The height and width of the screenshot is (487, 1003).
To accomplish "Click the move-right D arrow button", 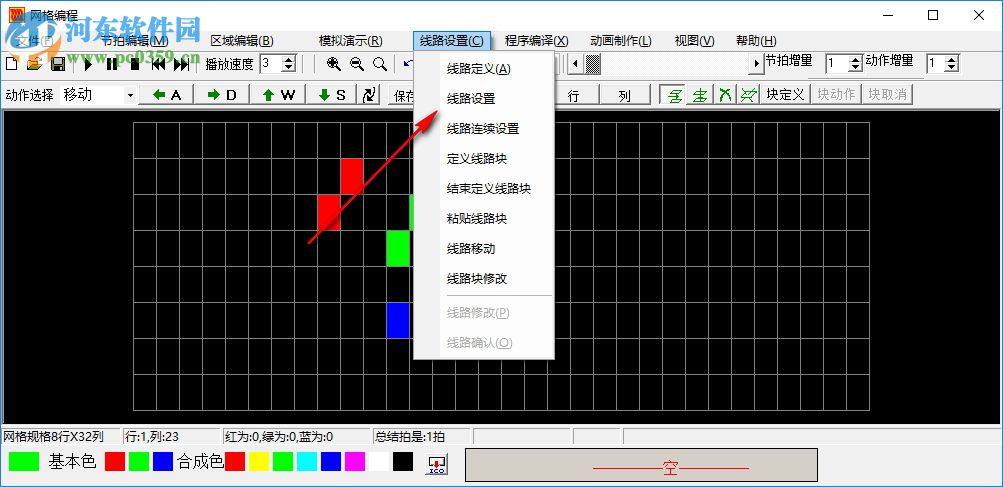I will (x=223, y=95).
